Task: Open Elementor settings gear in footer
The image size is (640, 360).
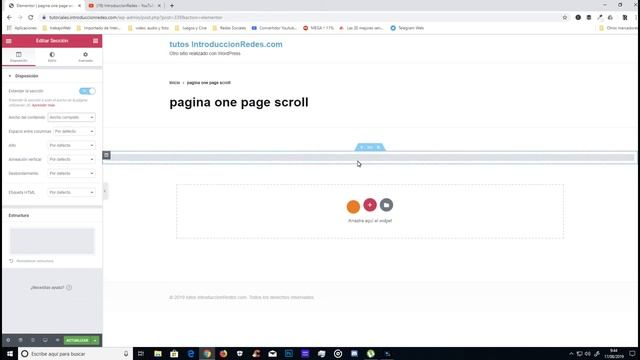Action: (8, 340)
